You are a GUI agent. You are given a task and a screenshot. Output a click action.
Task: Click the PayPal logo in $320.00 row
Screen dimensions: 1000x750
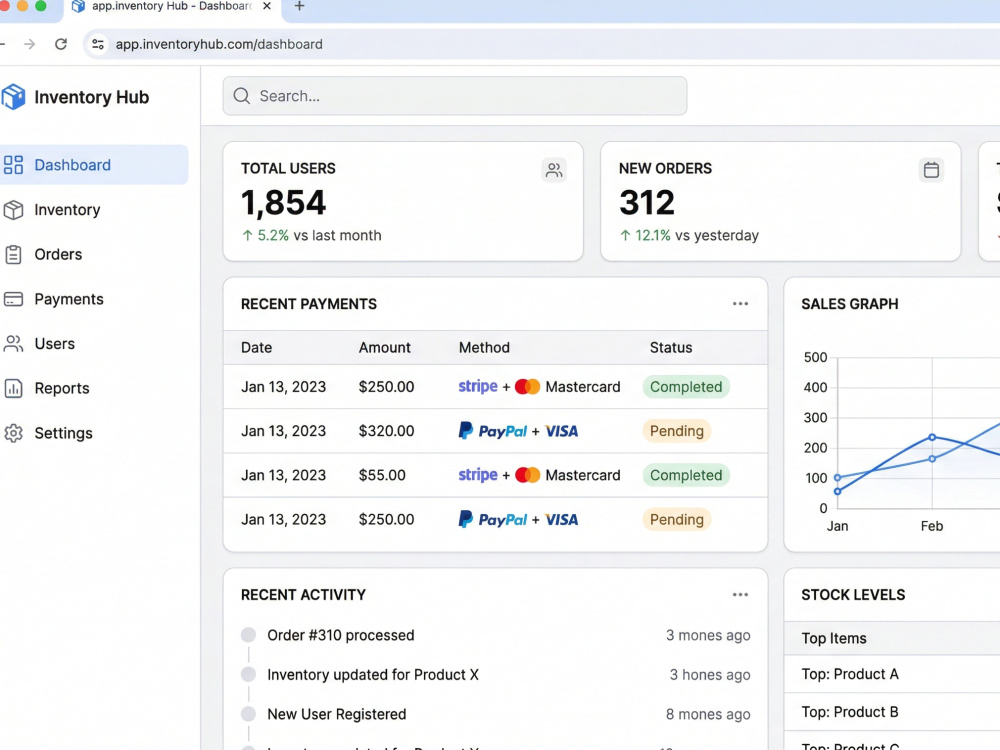pos(493,431)
